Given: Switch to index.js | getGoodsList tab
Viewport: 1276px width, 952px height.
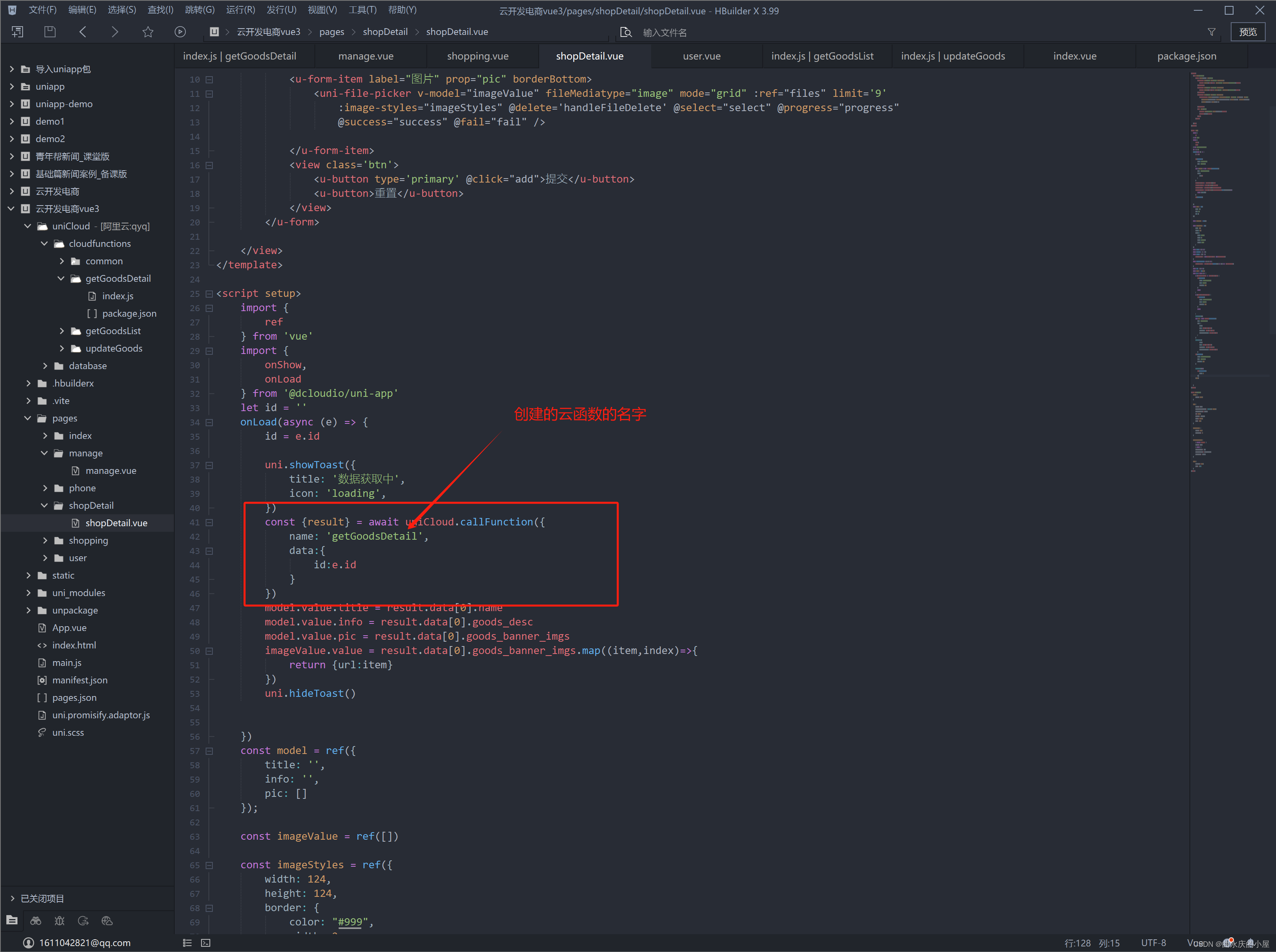Looking at the screenshot, I should (822, 56).
